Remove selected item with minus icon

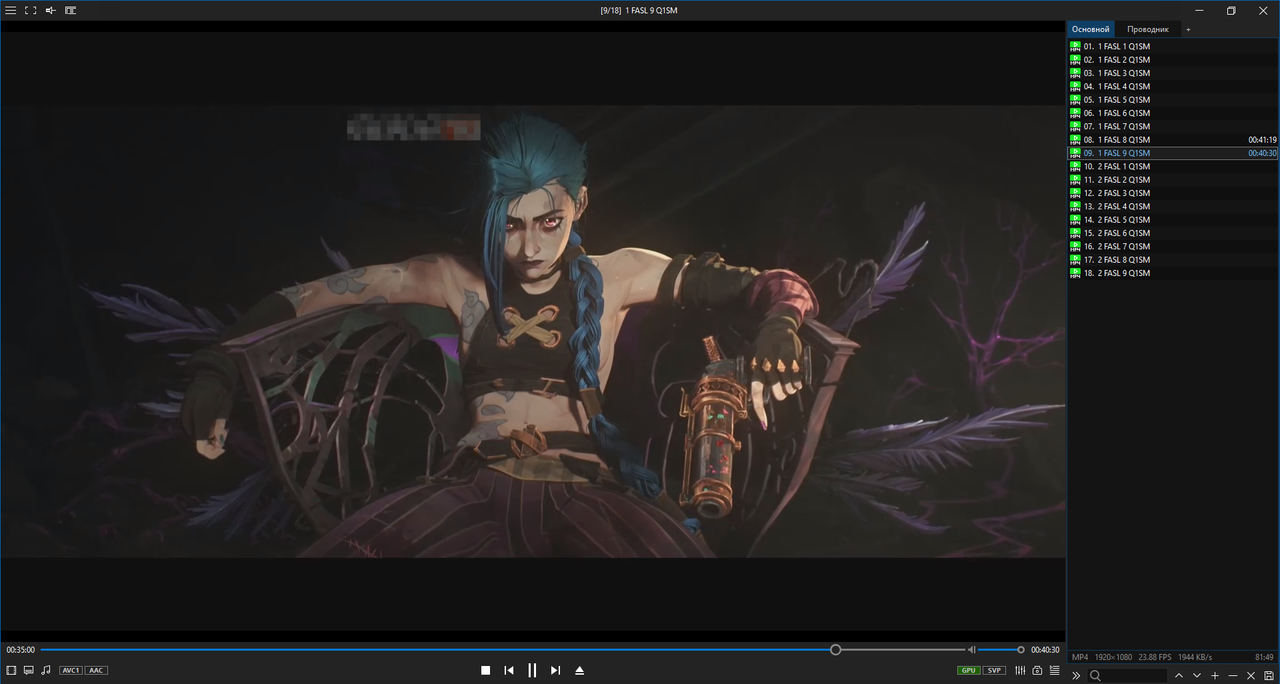click(x=1233, y=676)
